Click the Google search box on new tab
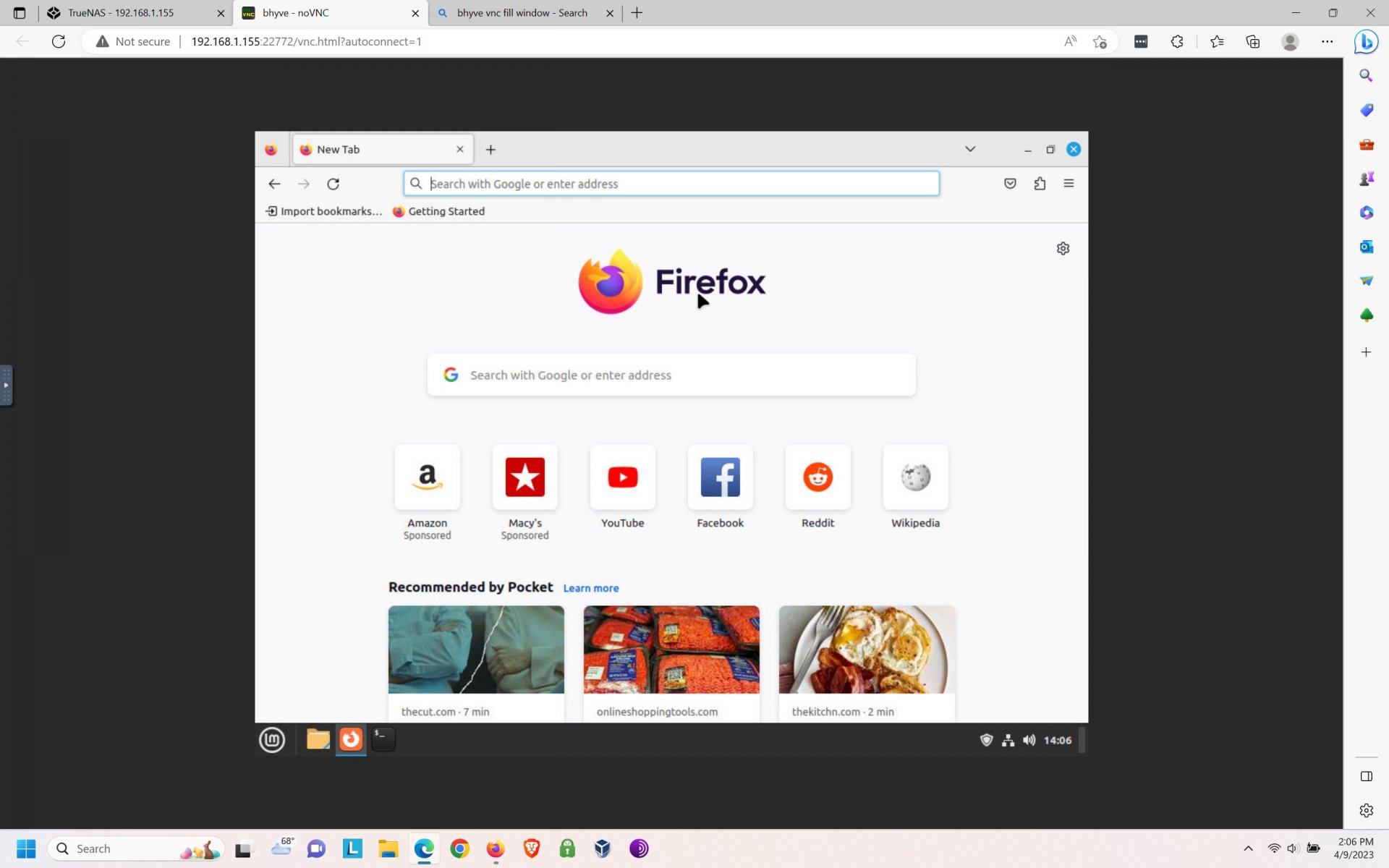This screenshot has height=868, width=1389. pos(671,375)
